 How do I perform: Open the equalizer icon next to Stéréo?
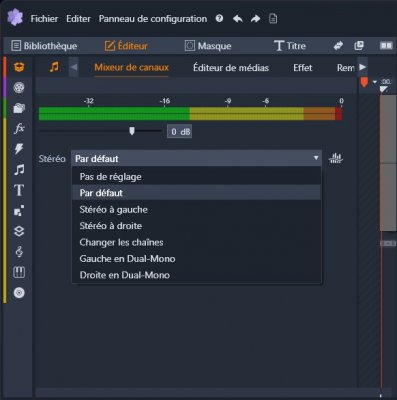(336, 158)
